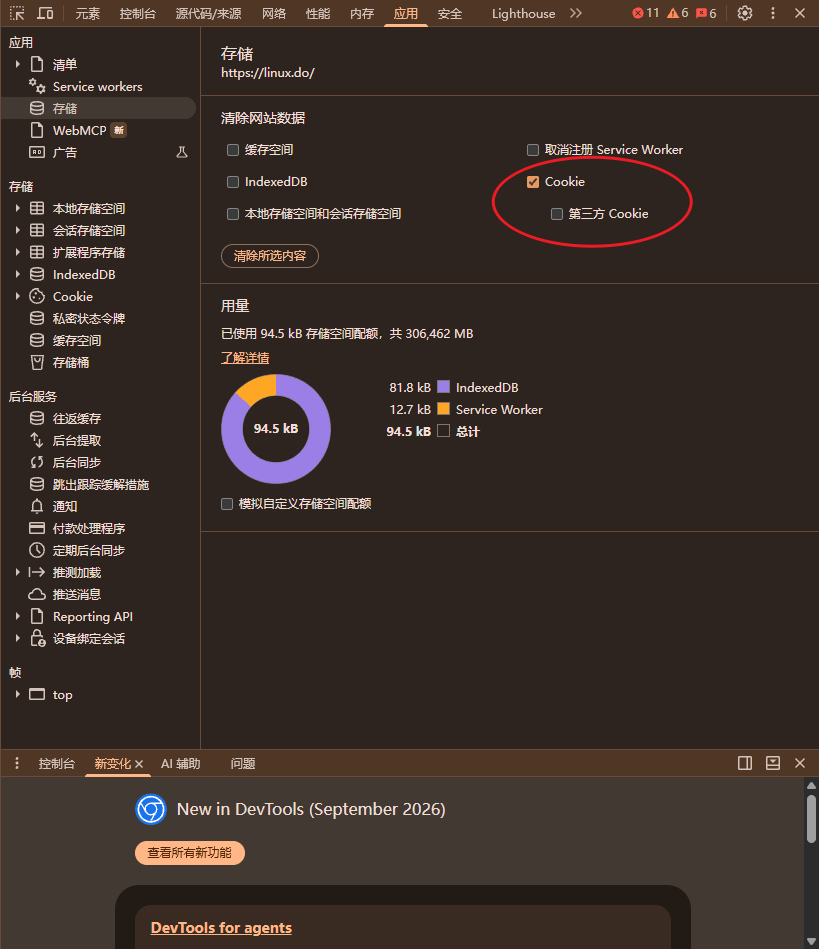Switch to the 性能 tab
Screen dimensions: 819x949
pyautogui.click(x=318, y=13)
